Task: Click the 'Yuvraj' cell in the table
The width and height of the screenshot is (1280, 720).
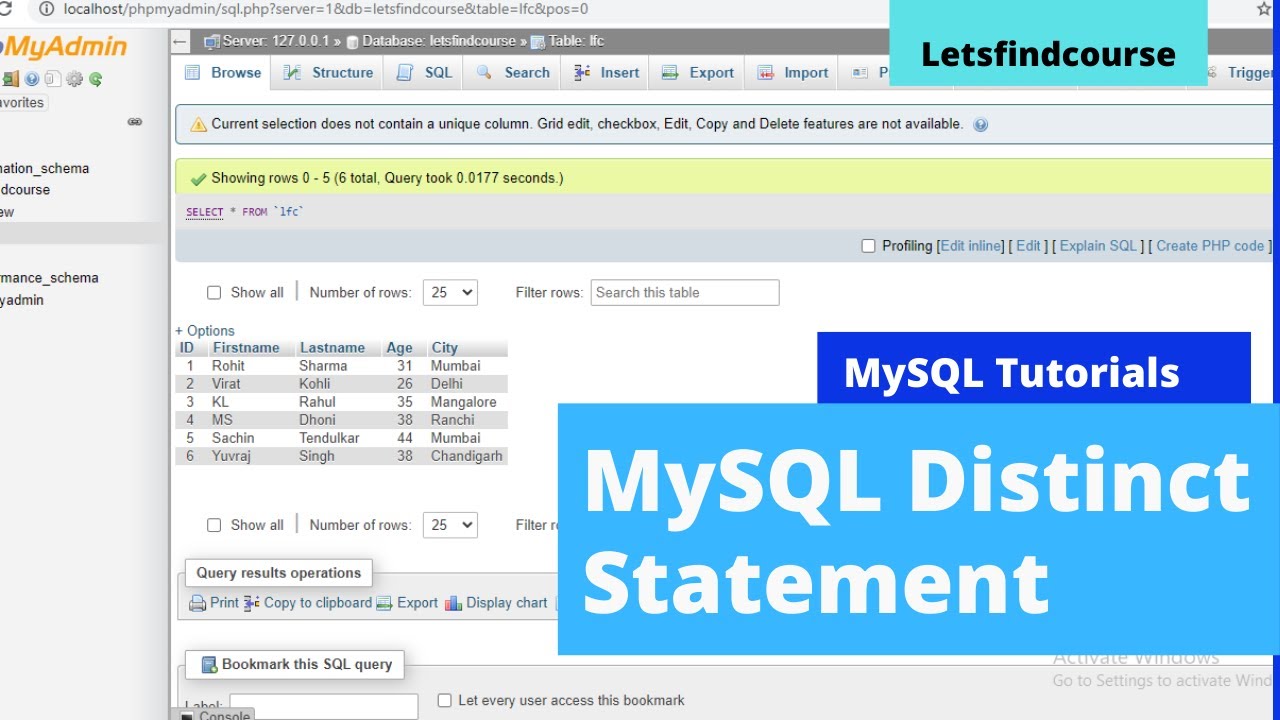Action: click(x=231, y=456)
